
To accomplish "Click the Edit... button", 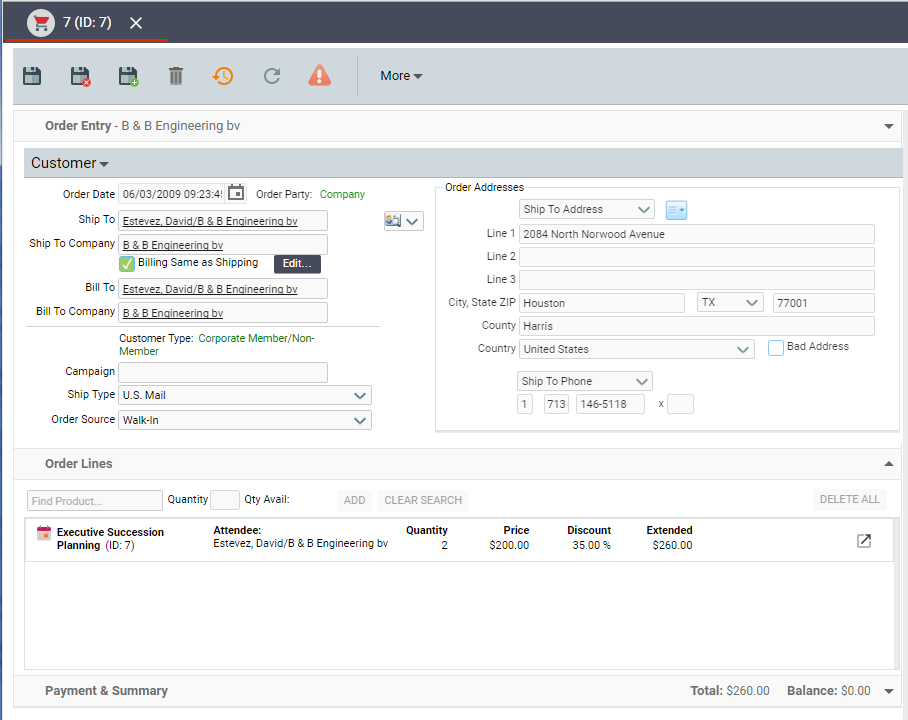I will (x=297, y=264).
